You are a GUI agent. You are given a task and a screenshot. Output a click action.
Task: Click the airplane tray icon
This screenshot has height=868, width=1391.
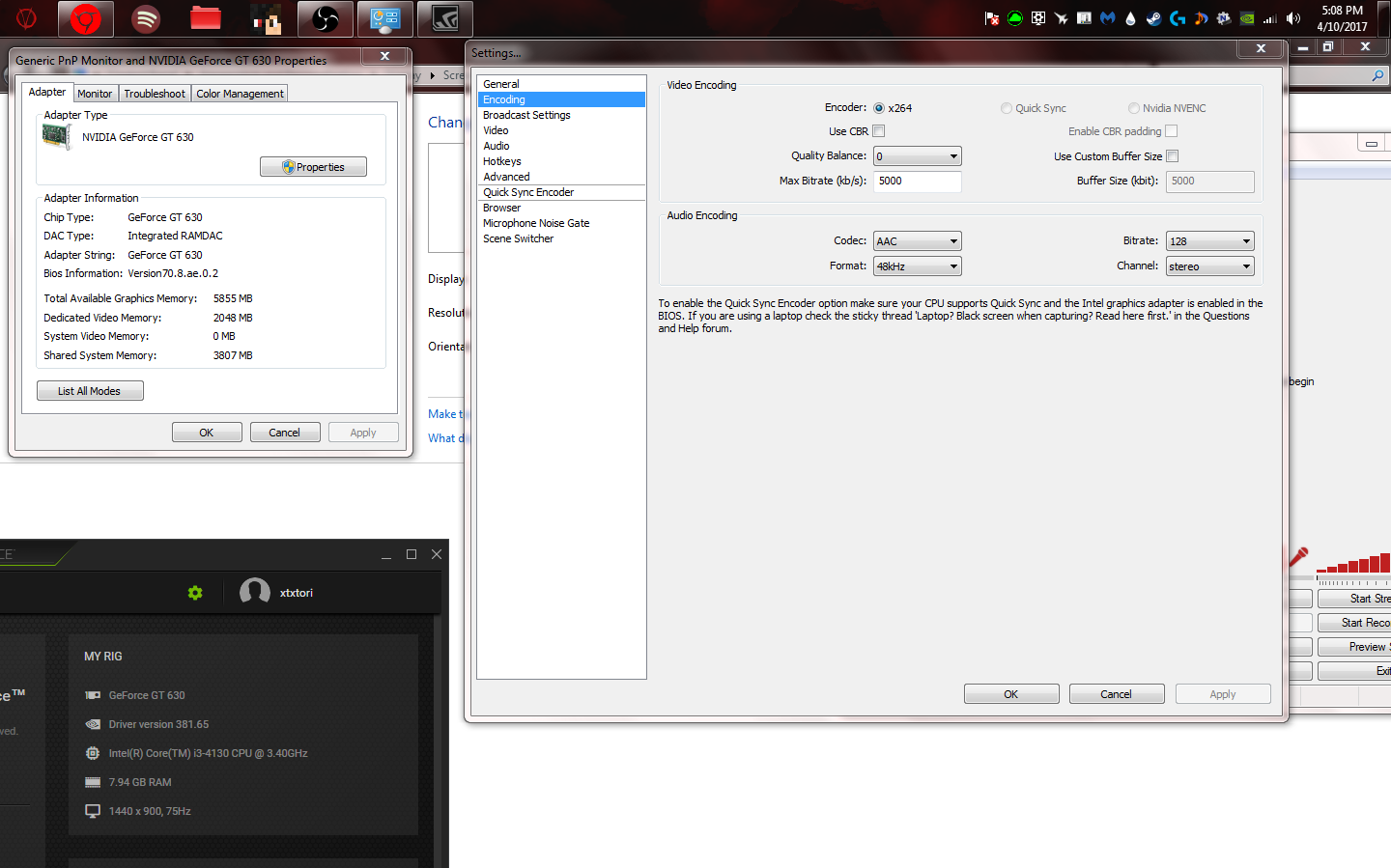1062,18
